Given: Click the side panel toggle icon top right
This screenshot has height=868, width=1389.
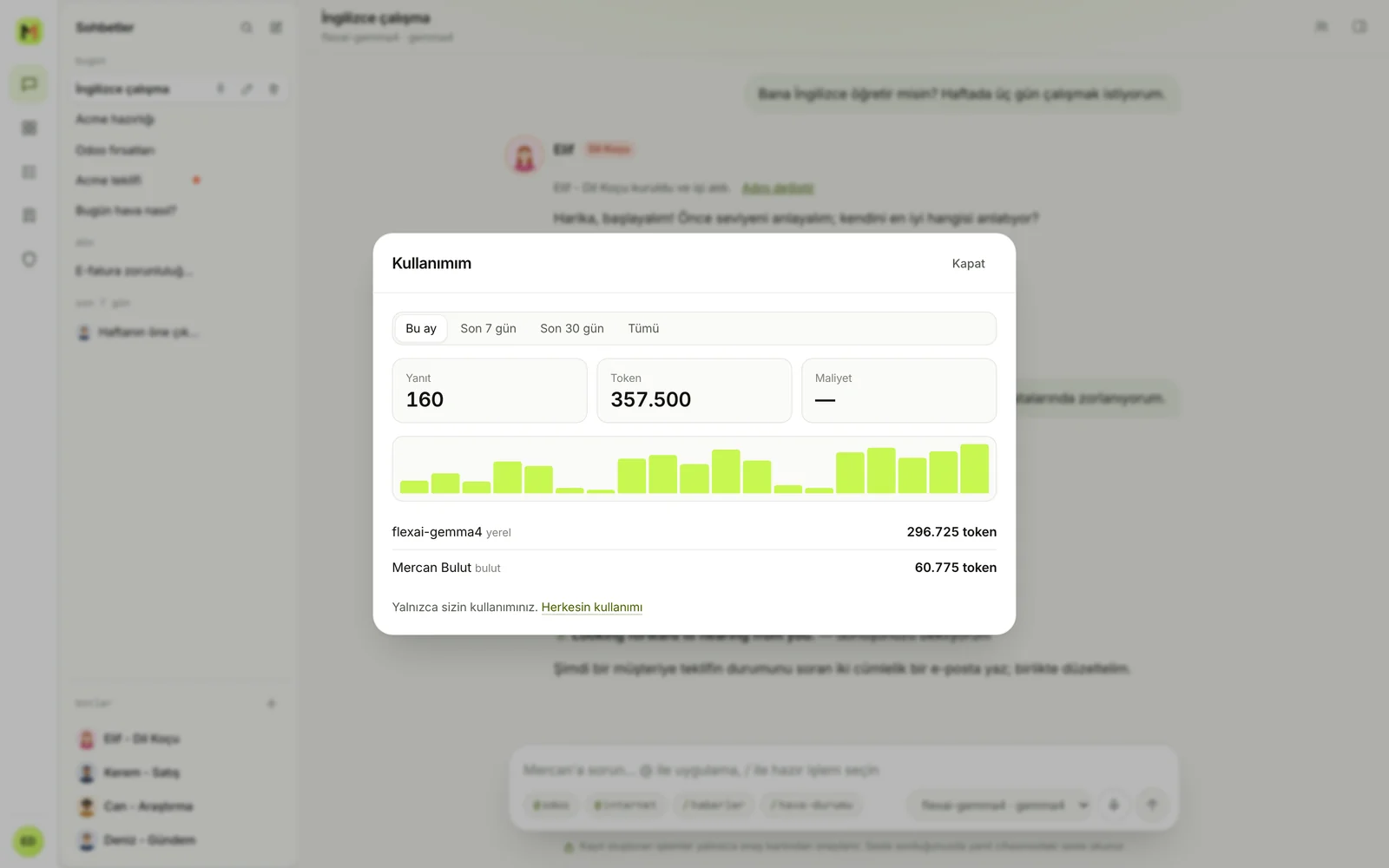Looking at the screenshot, I should tap(1359, 27).
